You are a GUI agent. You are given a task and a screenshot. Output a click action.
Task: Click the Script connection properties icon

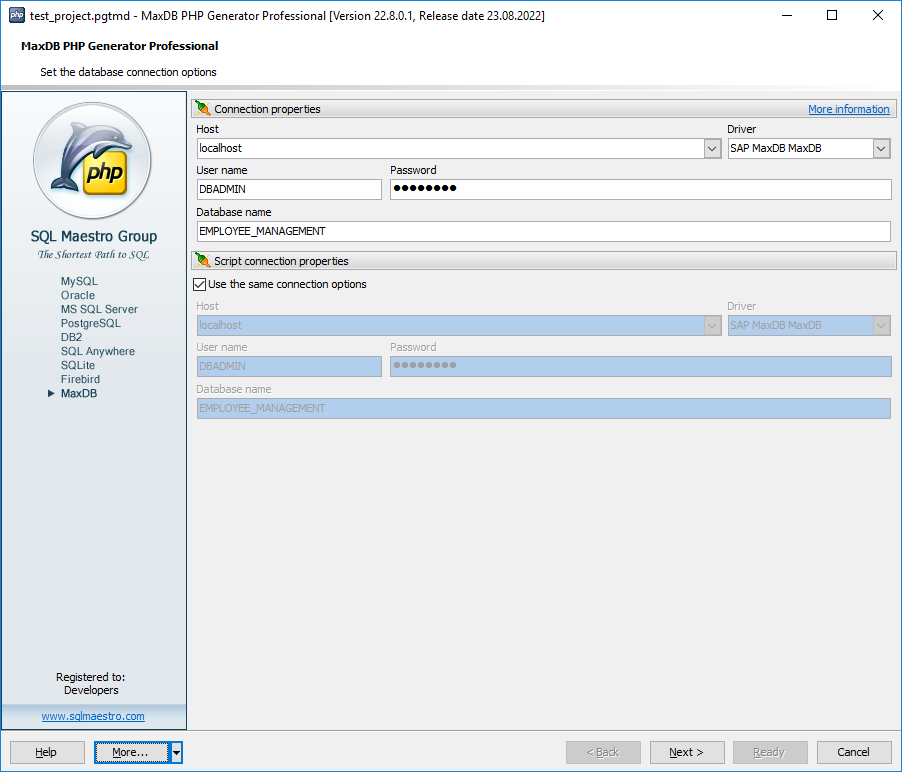(203, 261)
